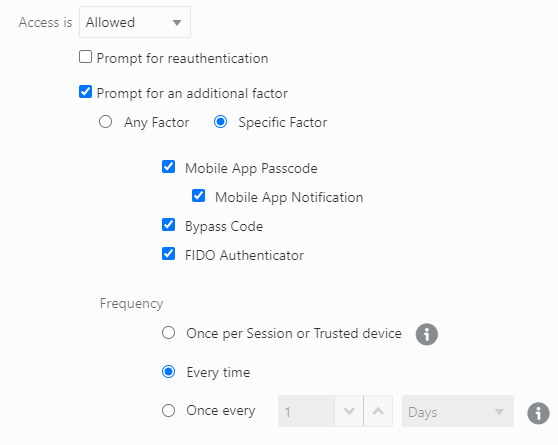This screenshot has height=445, width=558.
Task: Click the Allowed dropdown arrow
Action: click(x=177, y=23)
